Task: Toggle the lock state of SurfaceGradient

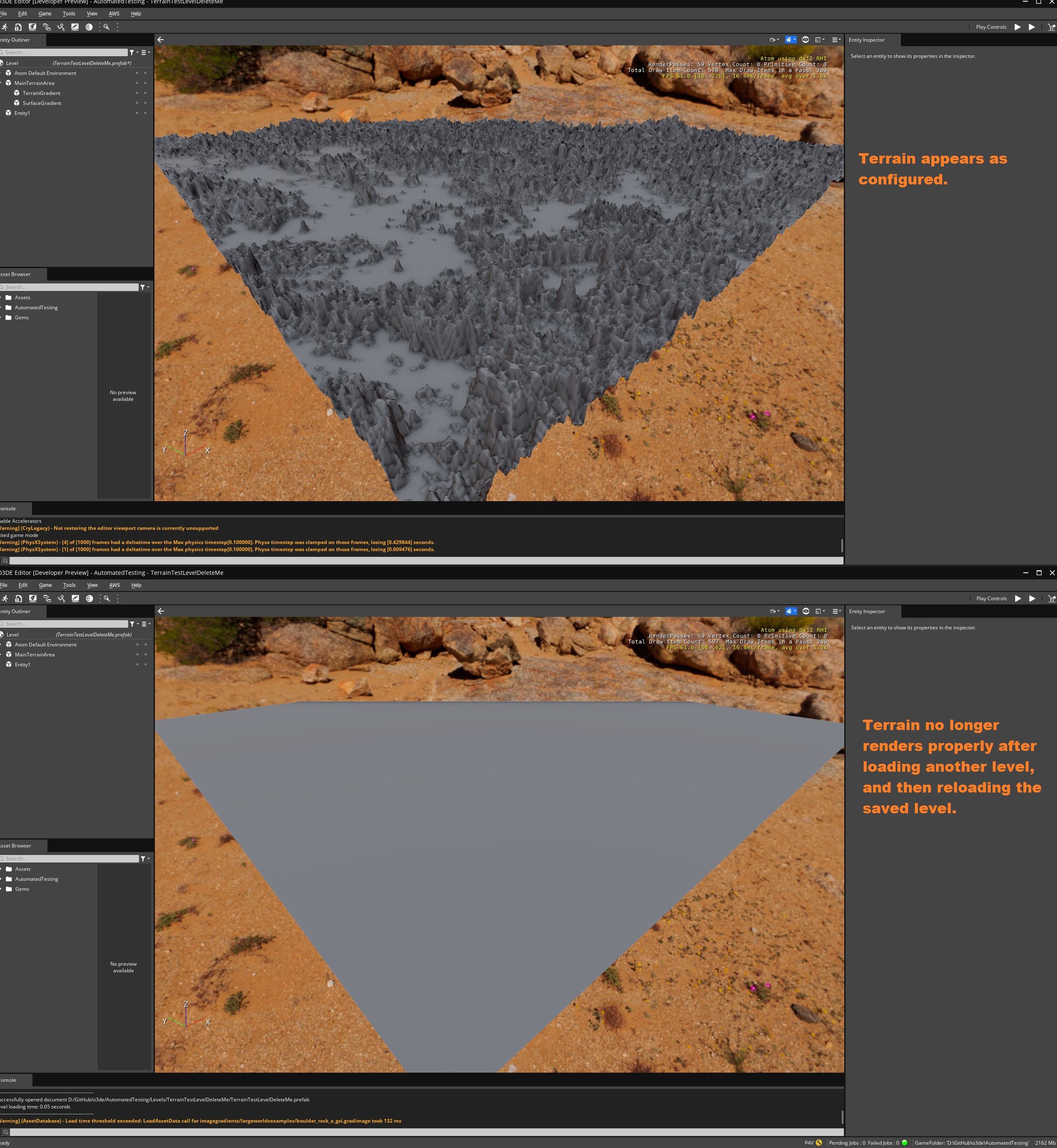Action: tap(145, 103)
